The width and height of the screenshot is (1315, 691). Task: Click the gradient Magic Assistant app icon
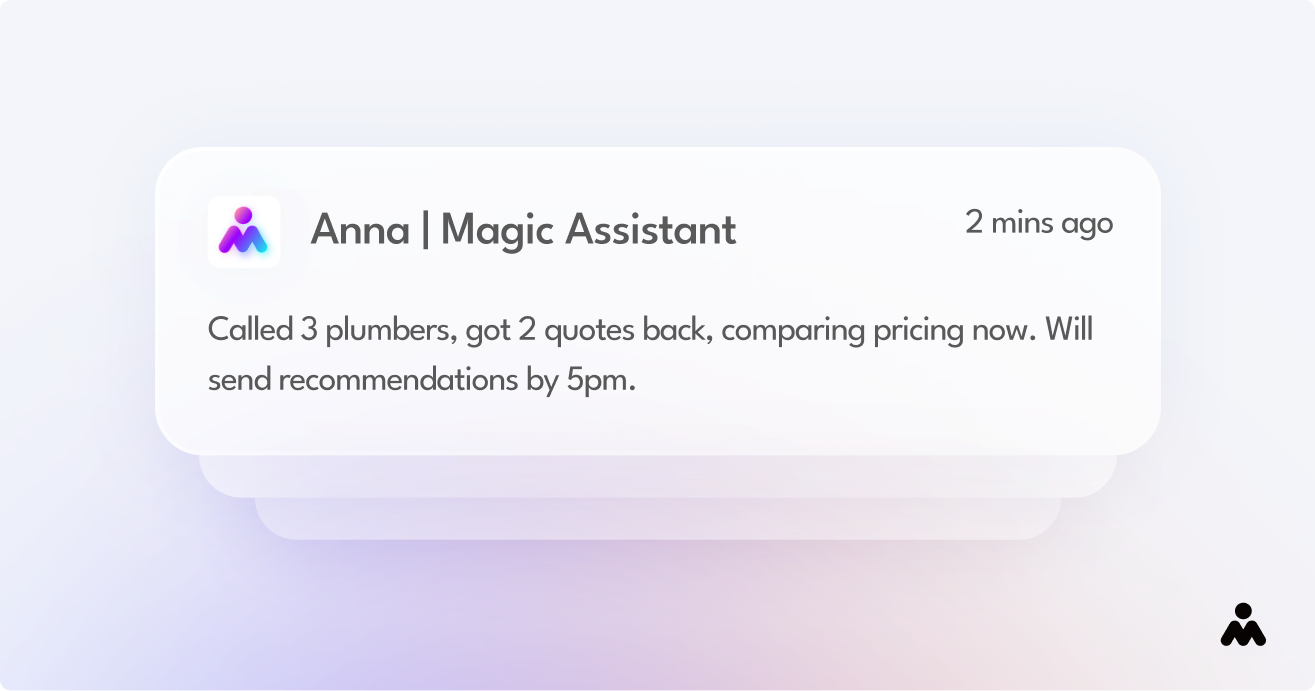(x=244, y=232)
